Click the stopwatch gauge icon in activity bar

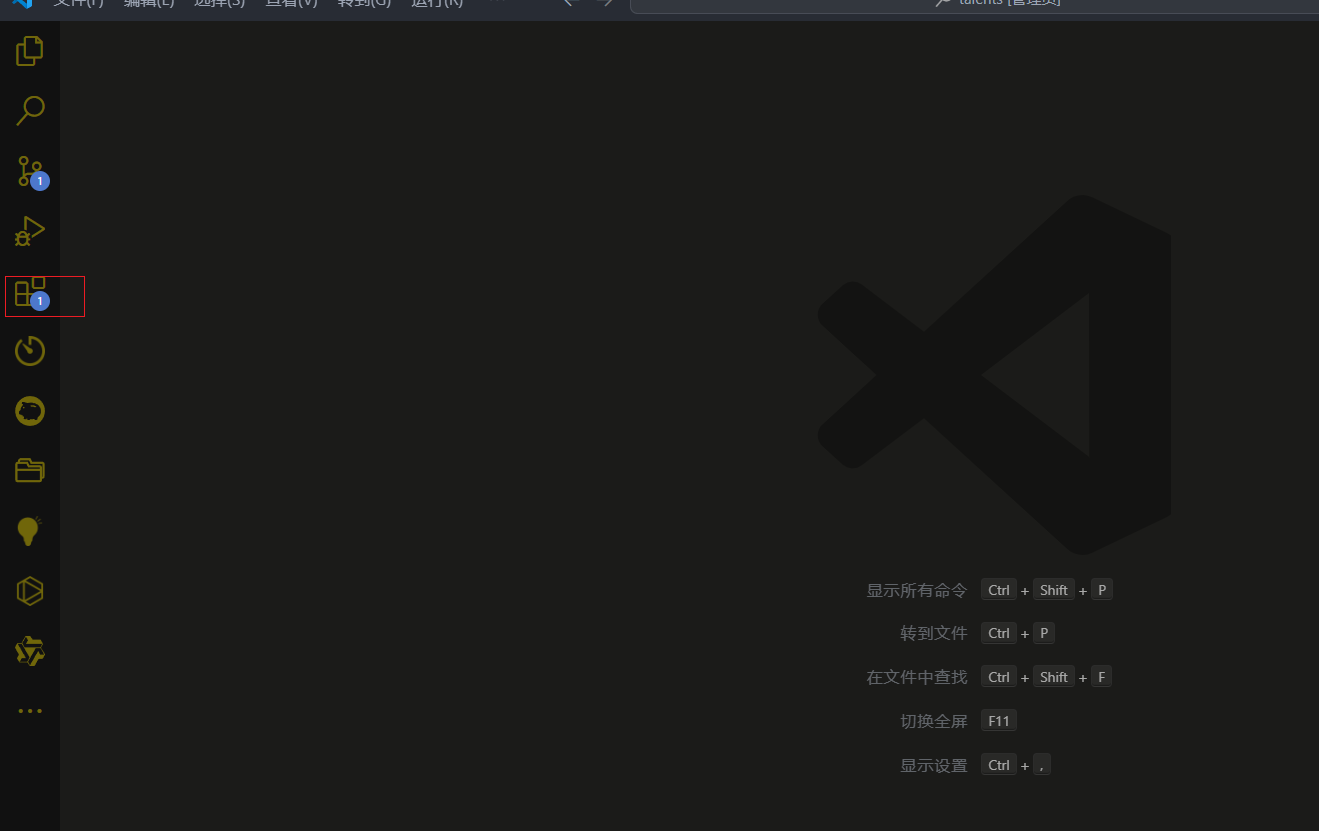coord(30,351)
